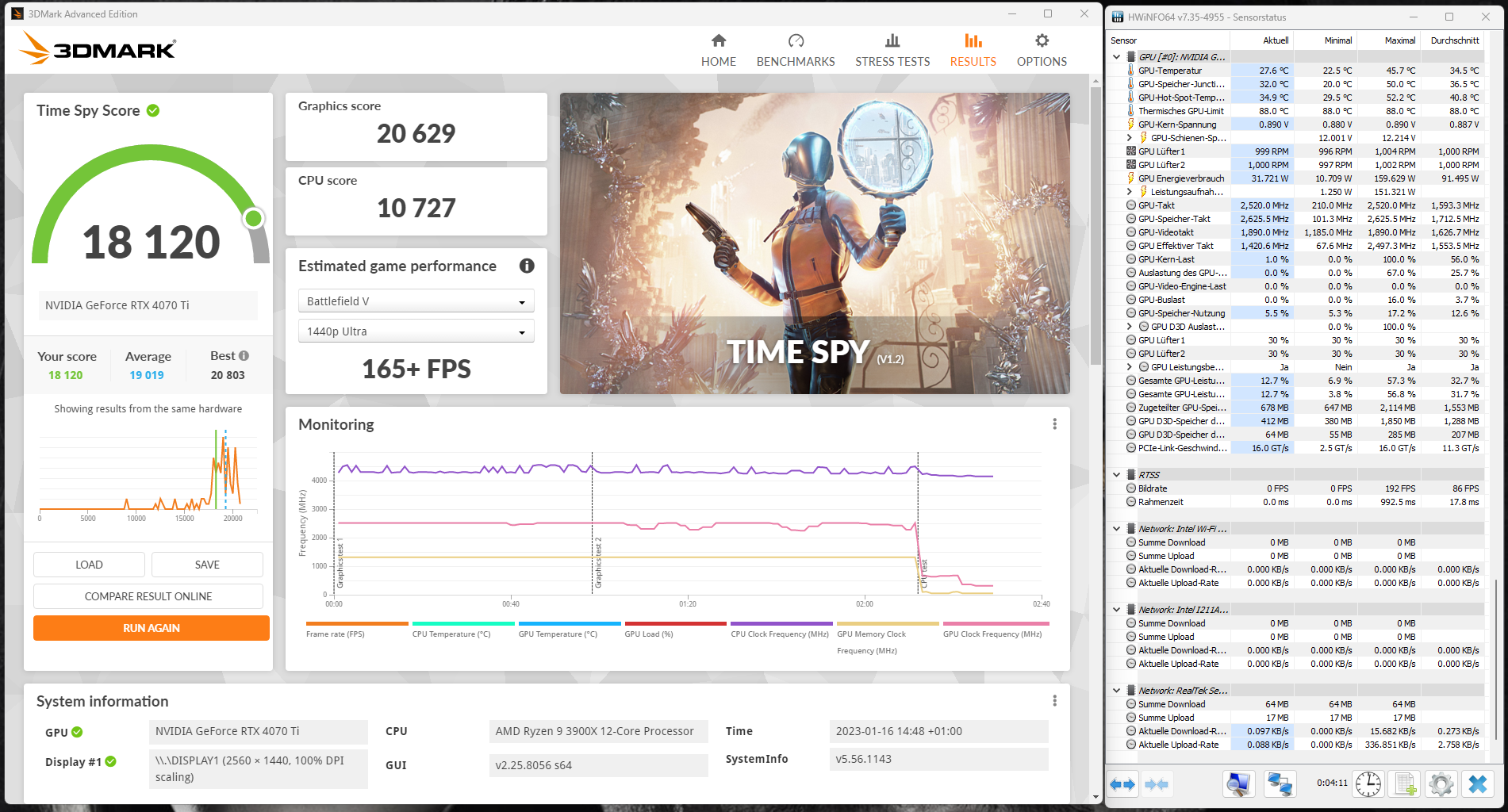Screen dimensions: 1508x812
Task: Select the RESULTS tab
Action: point(973,51)
